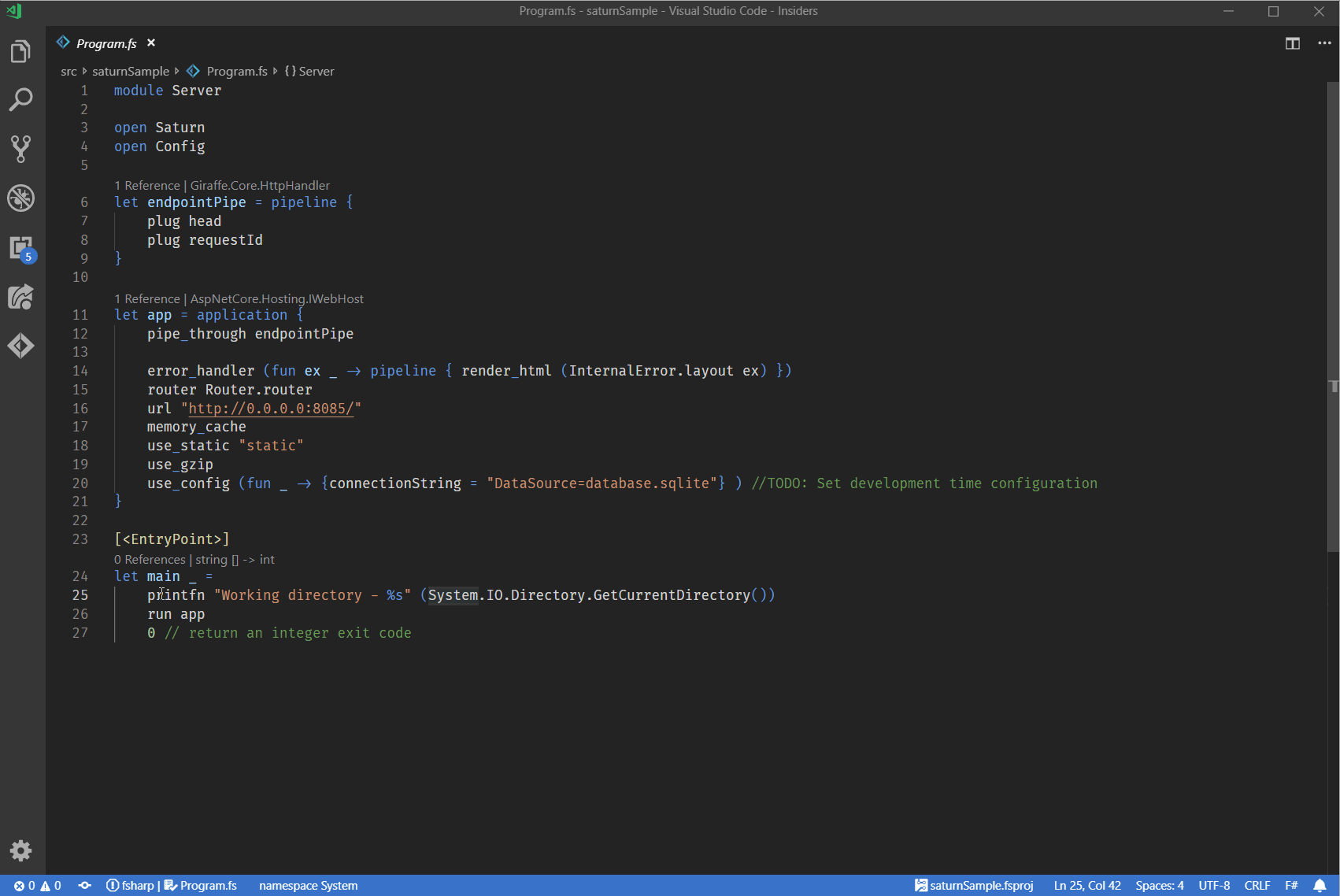
Task: Open the Search view
Action: click(21, 100)
